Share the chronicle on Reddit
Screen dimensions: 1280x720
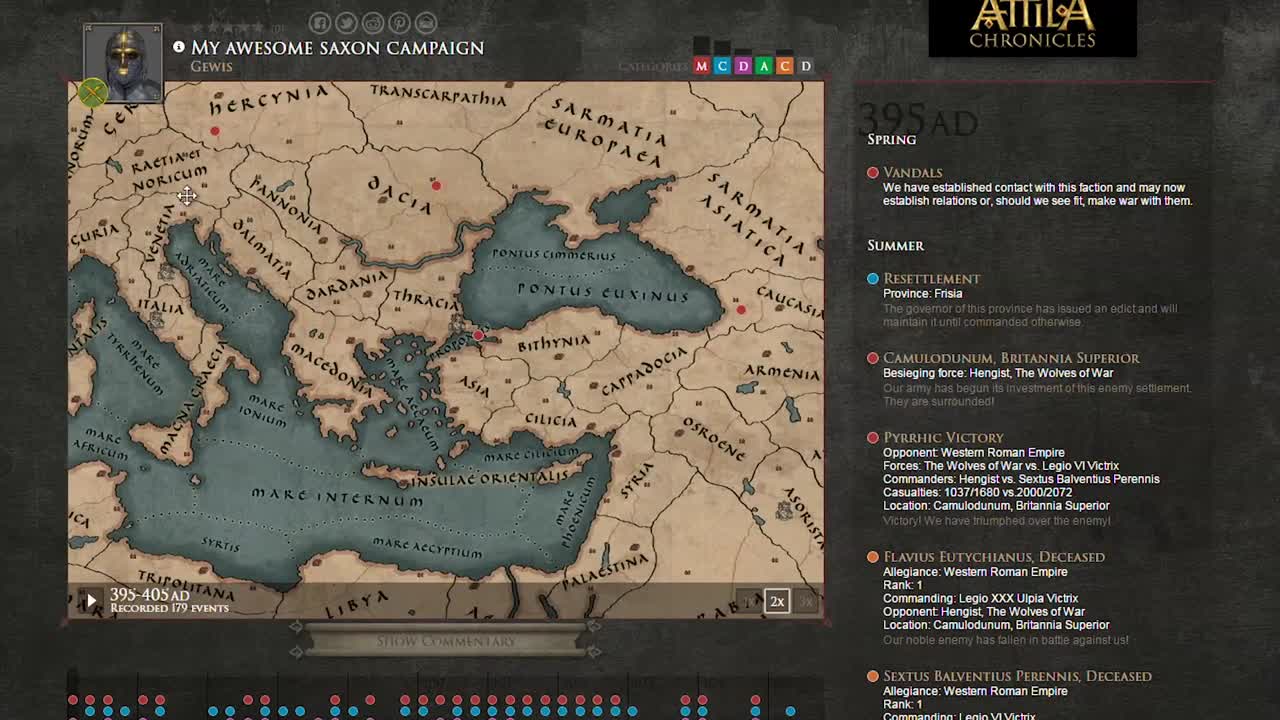pos(373,23)
